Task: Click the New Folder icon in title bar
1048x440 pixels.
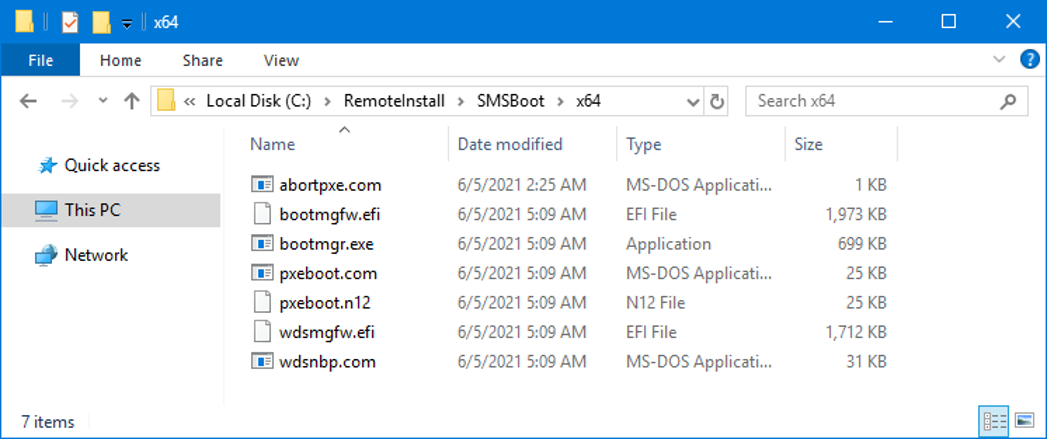Action: point(101,22)
